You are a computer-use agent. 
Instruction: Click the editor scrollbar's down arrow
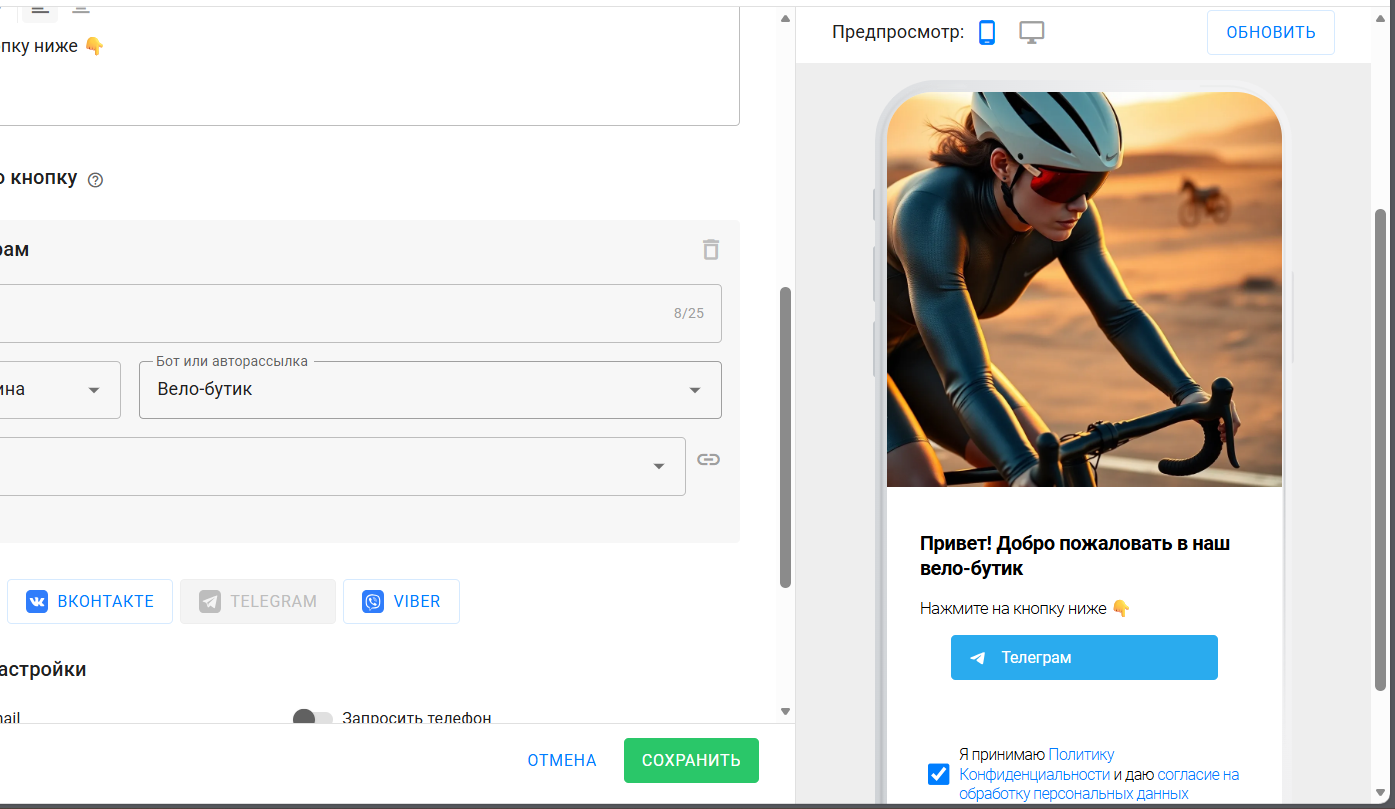pyautogui.click(x=785, y=711)
